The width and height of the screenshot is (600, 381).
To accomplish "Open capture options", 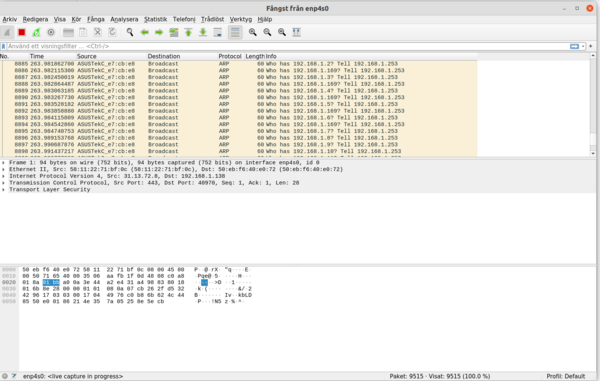I will (x=51, y=33).
